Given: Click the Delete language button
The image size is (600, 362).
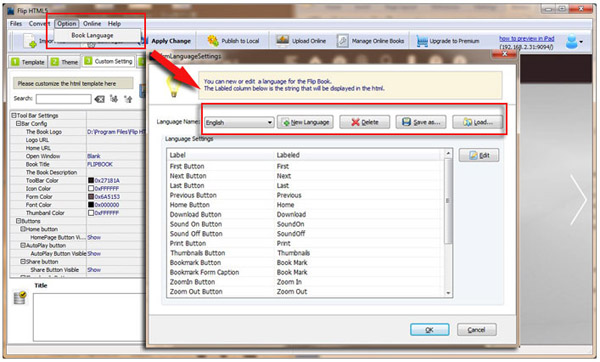Looking at the screenshot, I should coord(364,122).
